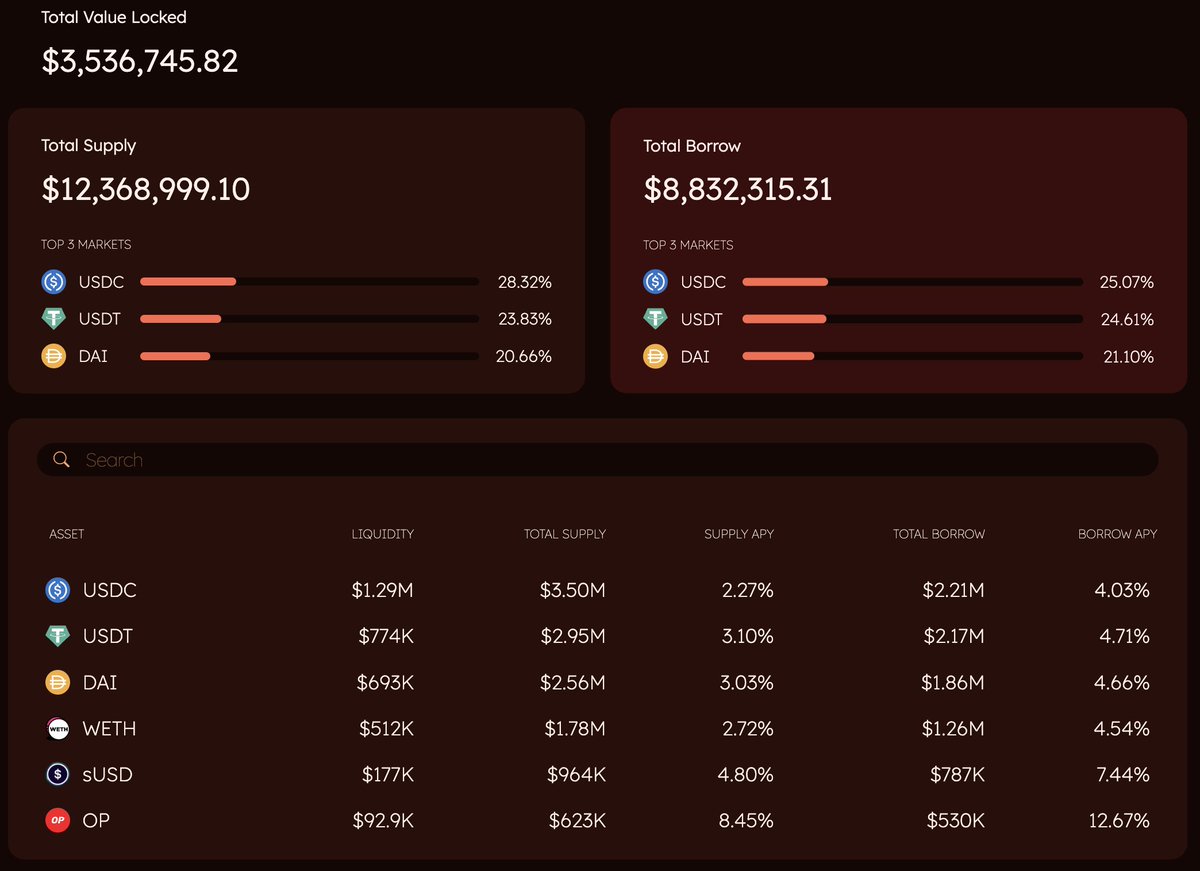Click the 20.66% DAI supply share
The width and height of the screenshot is (1200, 871).
(x=524, y=356)
